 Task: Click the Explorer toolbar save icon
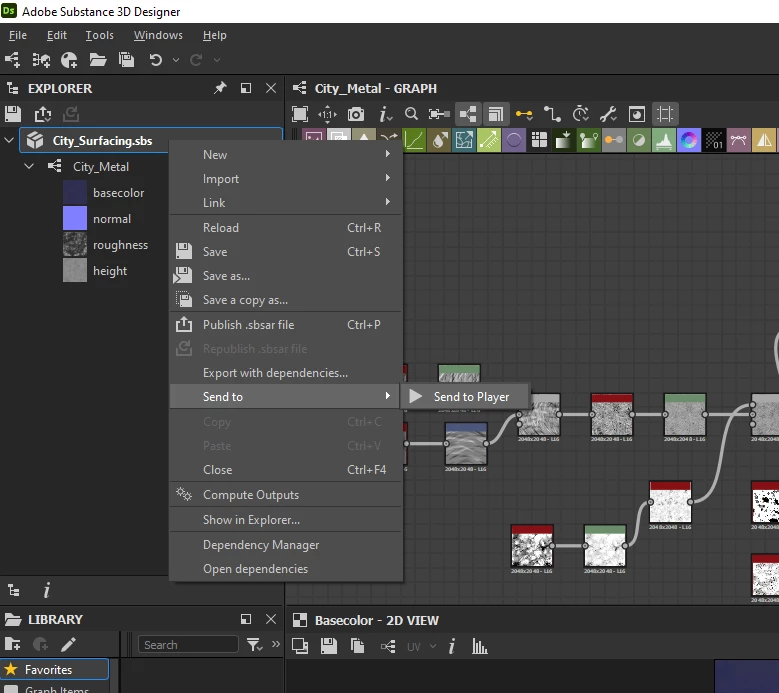click(13, 114)
